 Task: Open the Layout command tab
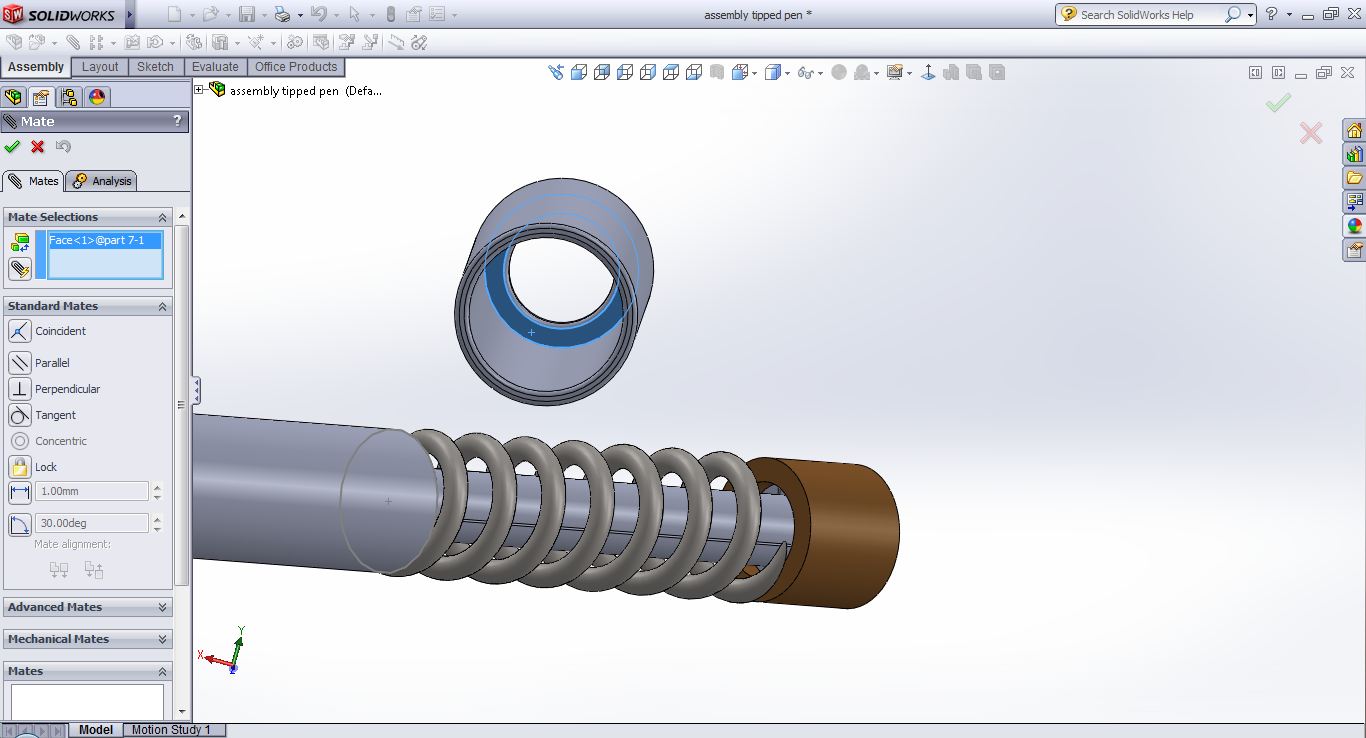[100, 67]
